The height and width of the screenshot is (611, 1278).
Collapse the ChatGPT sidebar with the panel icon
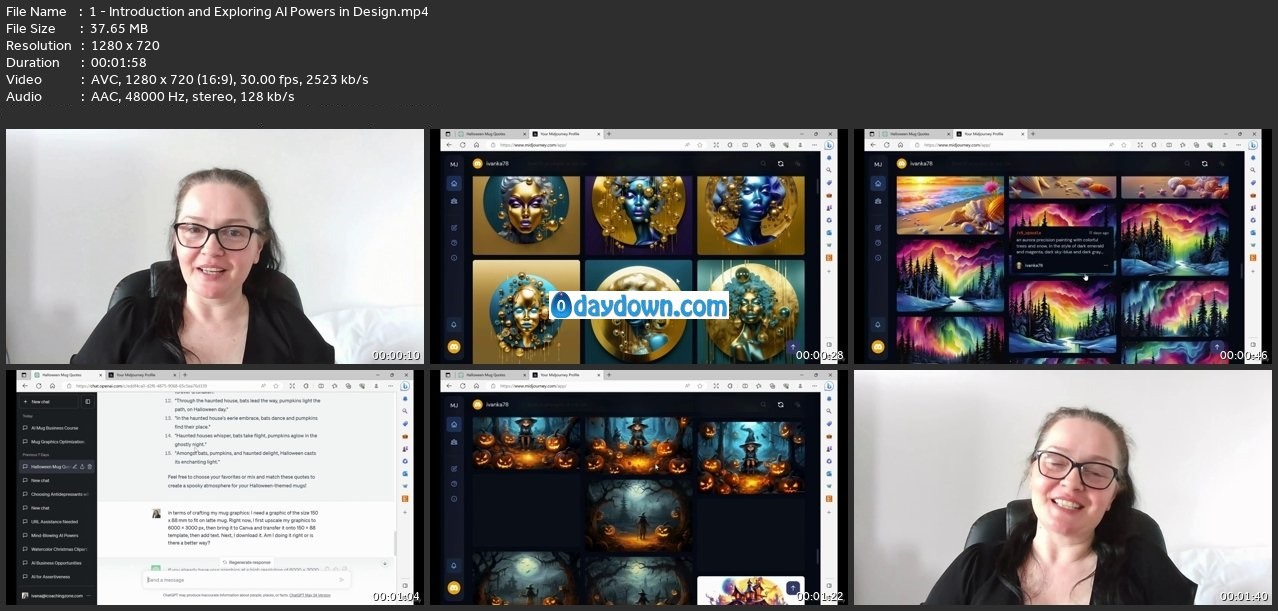(88, 401)
